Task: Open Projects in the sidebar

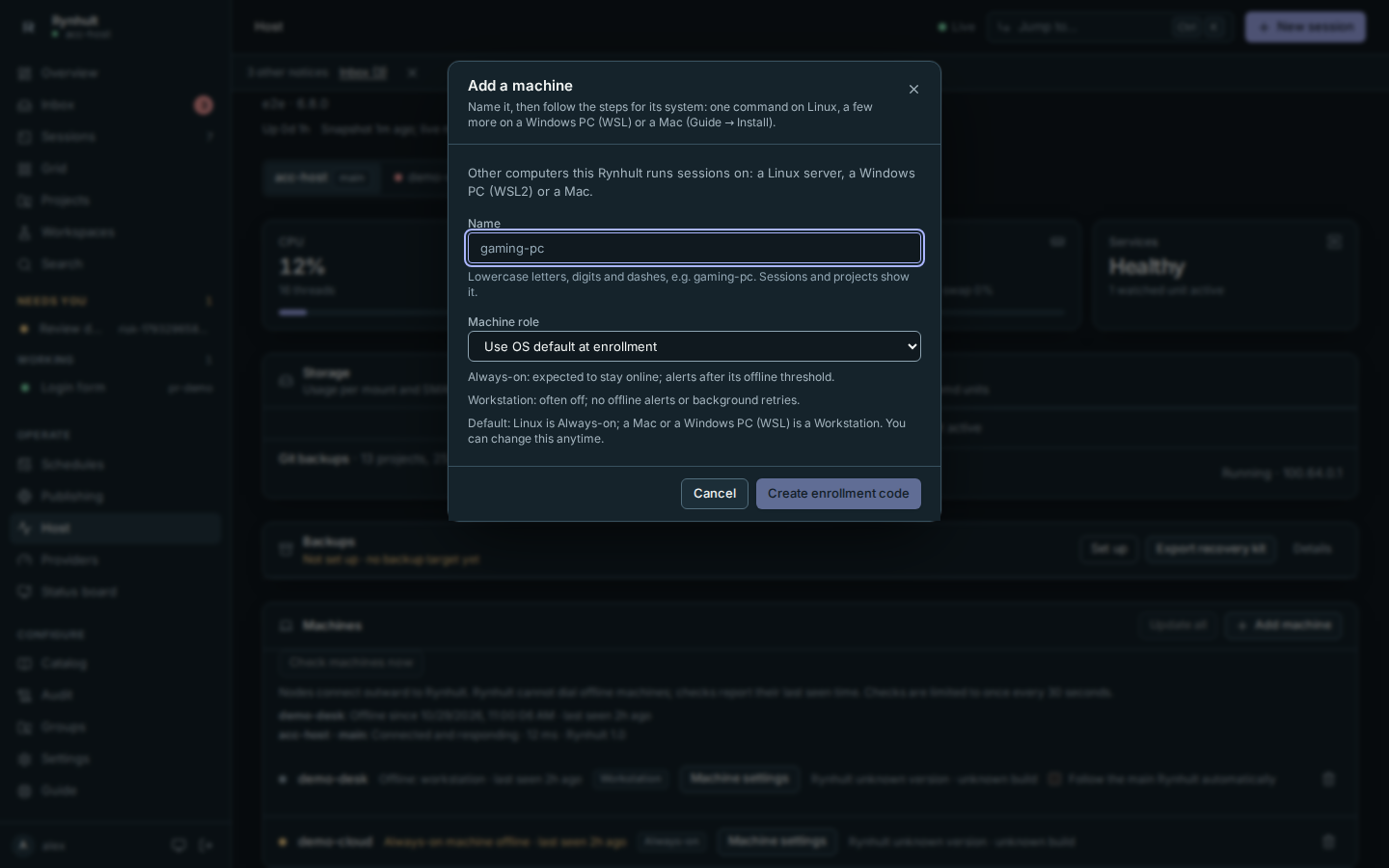Action: point(116,201)
